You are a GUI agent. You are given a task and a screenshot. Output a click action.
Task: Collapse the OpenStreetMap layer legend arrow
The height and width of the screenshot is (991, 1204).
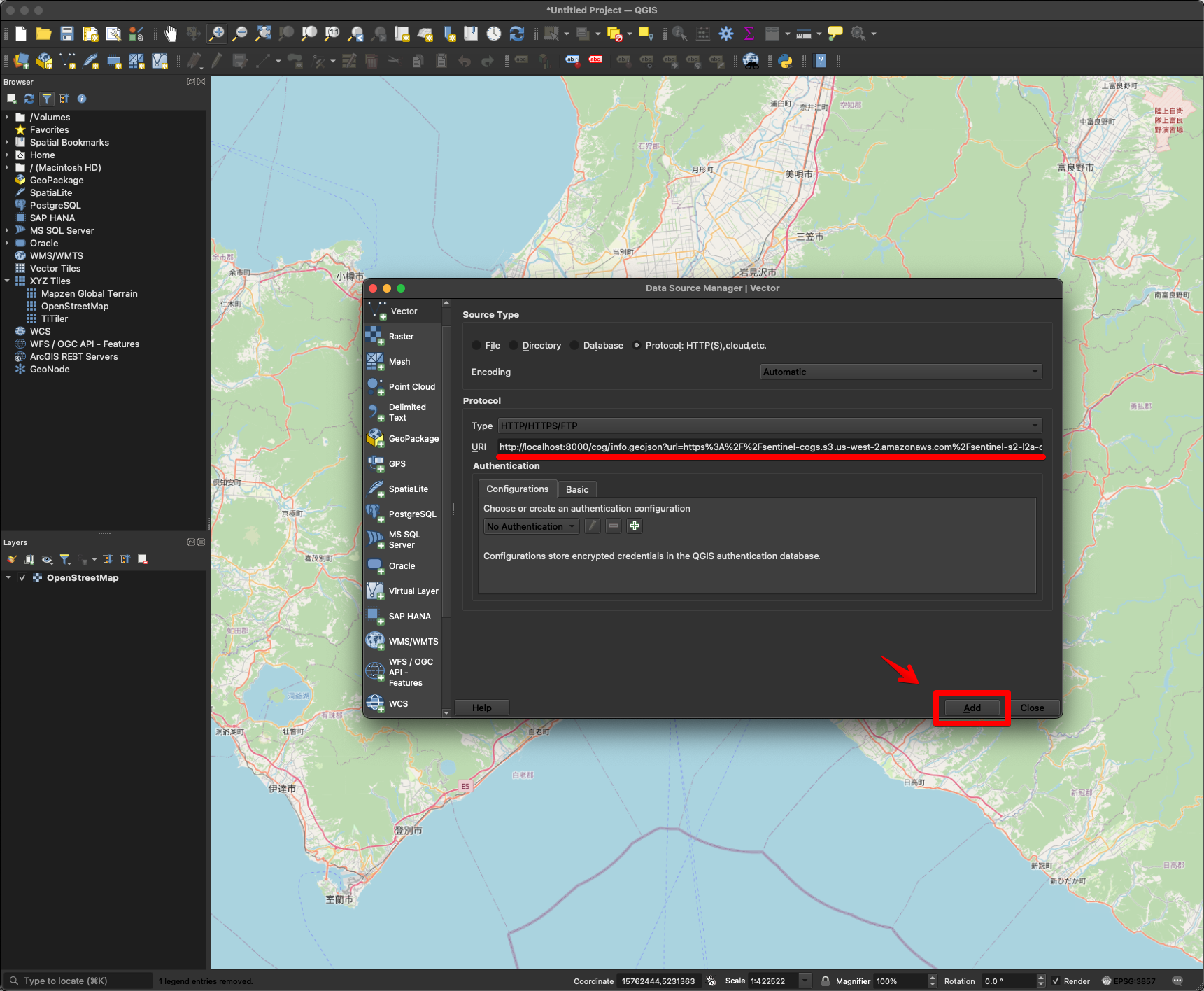click(8, 577)
